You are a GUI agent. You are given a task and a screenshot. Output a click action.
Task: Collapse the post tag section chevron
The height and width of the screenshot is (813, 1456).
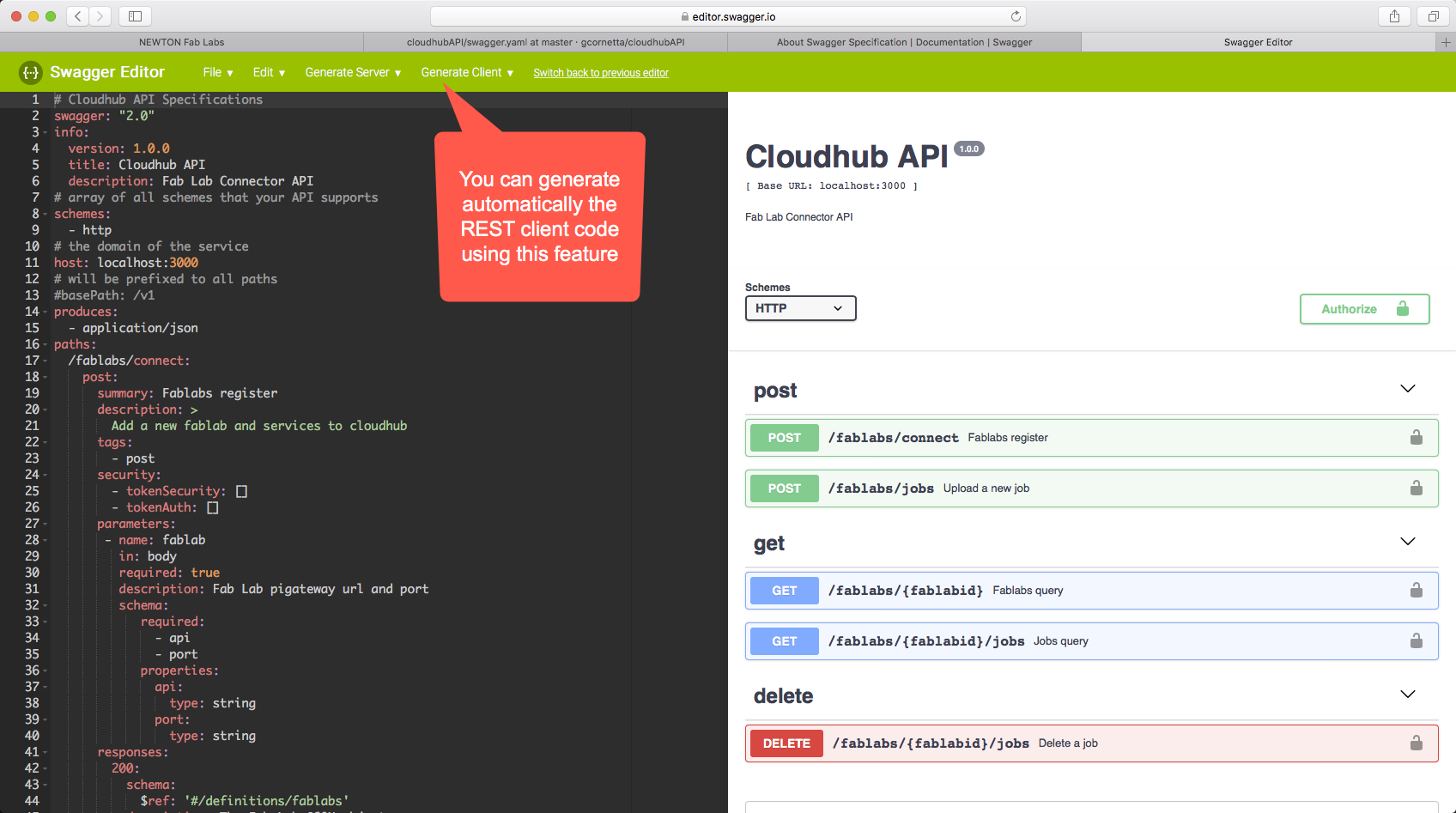pos(1408,389)
